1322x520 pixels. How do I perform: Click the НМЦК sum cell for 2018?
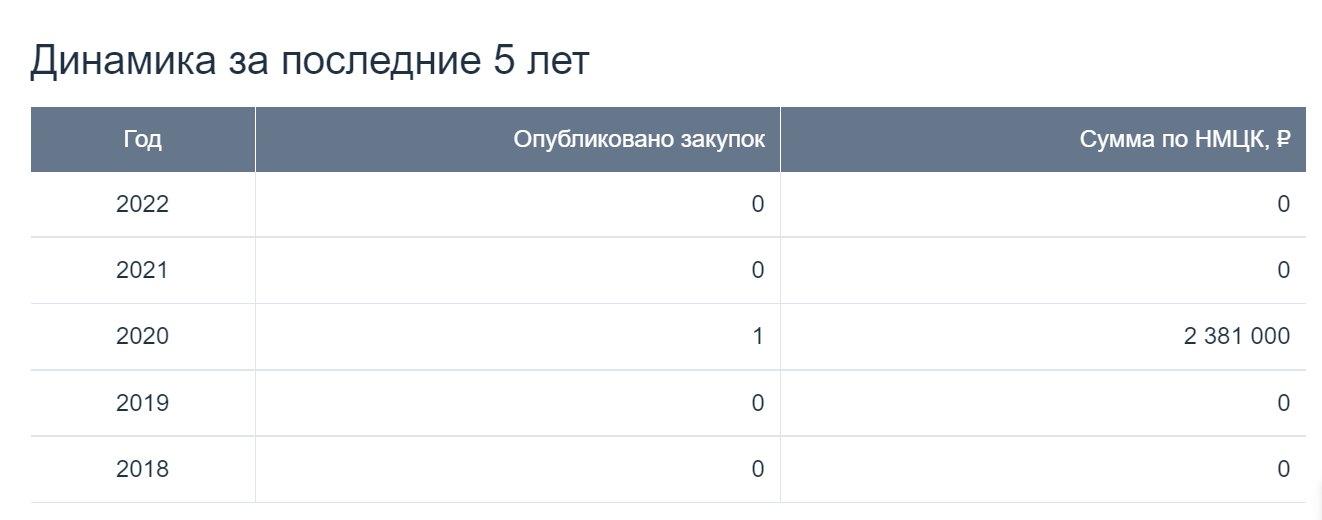(x=1043, y=469)
